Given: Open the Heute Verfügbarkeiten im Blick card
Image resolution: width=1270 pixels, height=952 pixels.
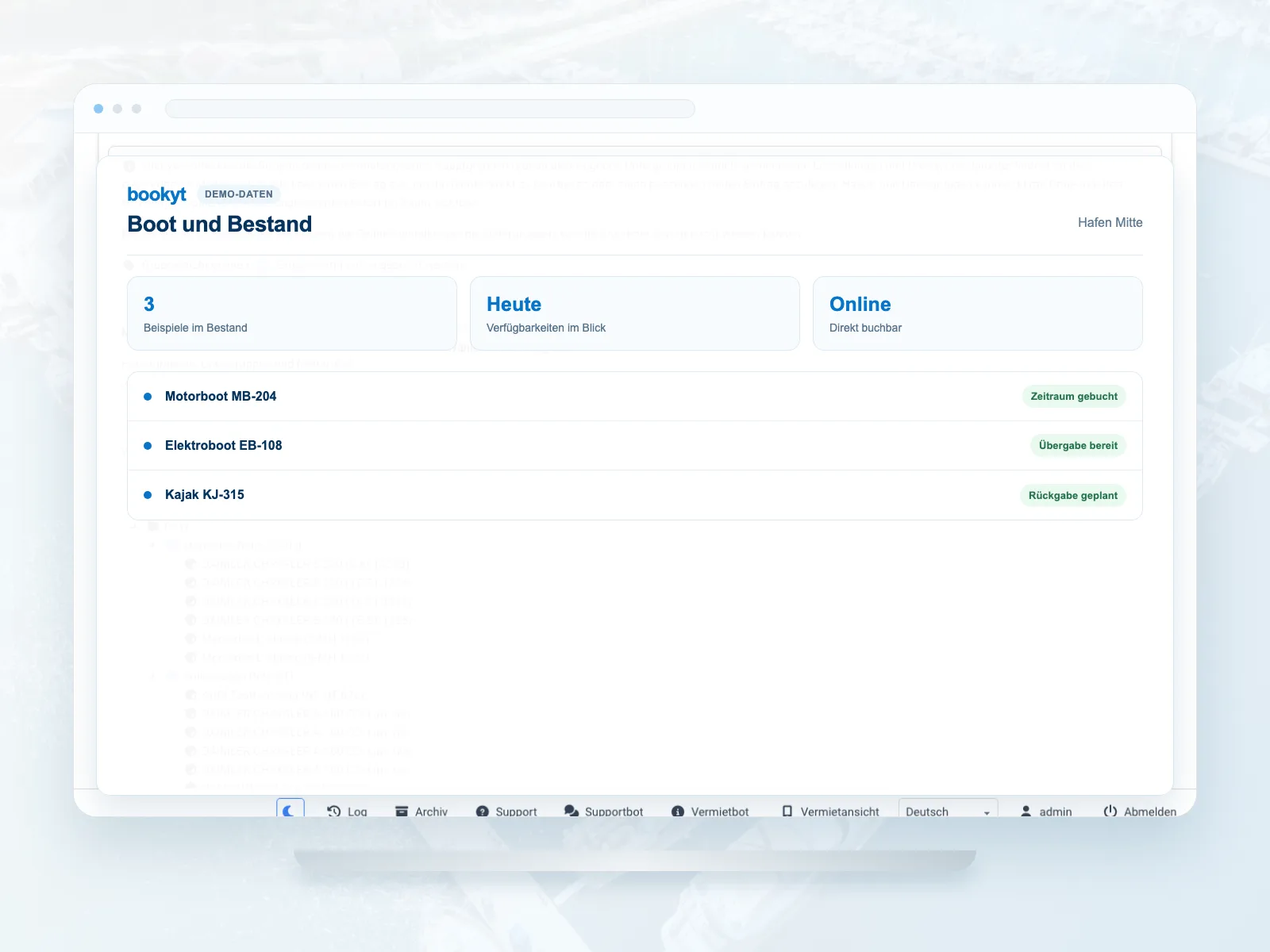Looking at the screenshot, I should pos(635,313).
